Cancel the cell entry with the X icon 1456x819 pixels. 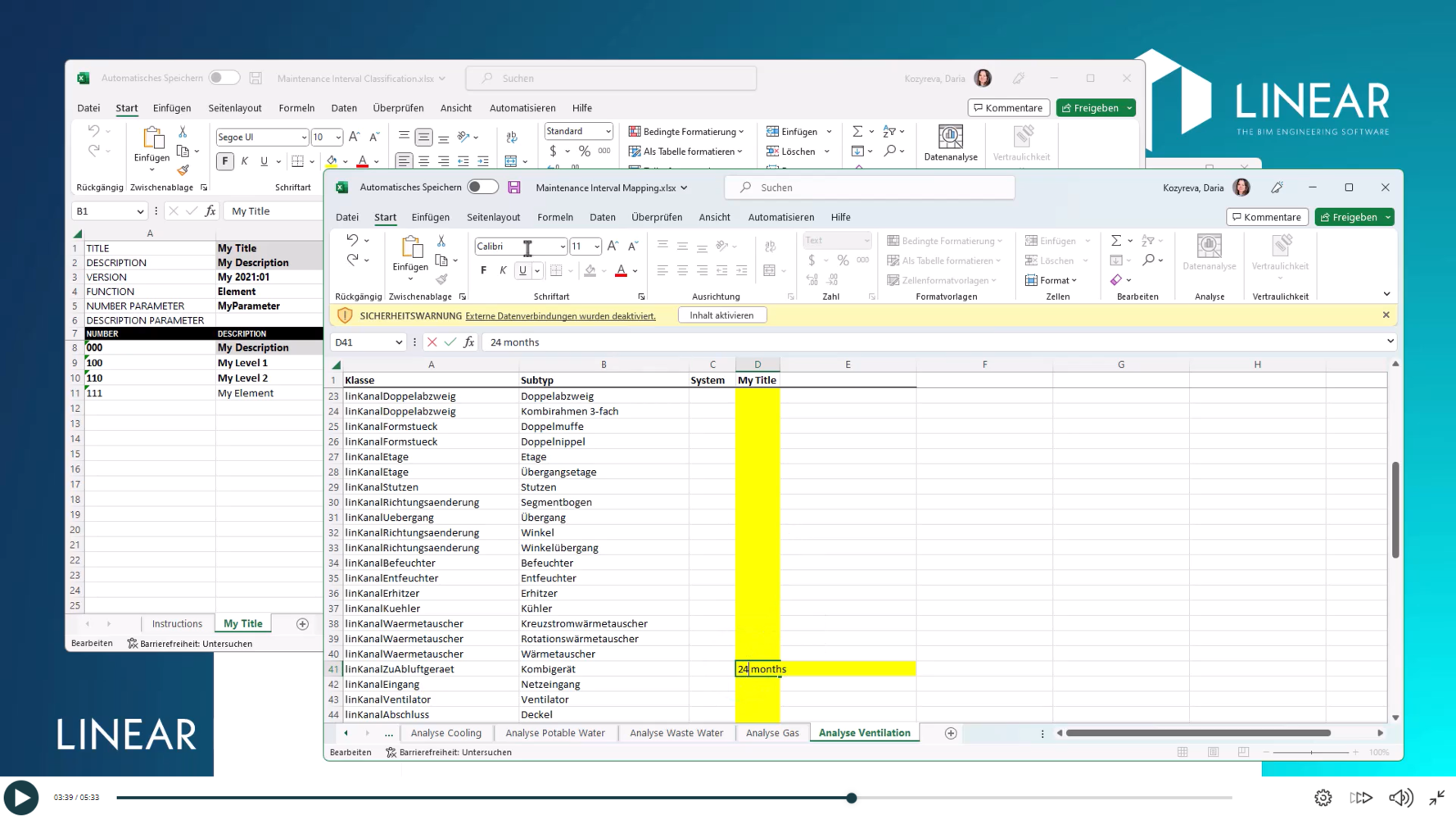[432, 342]
